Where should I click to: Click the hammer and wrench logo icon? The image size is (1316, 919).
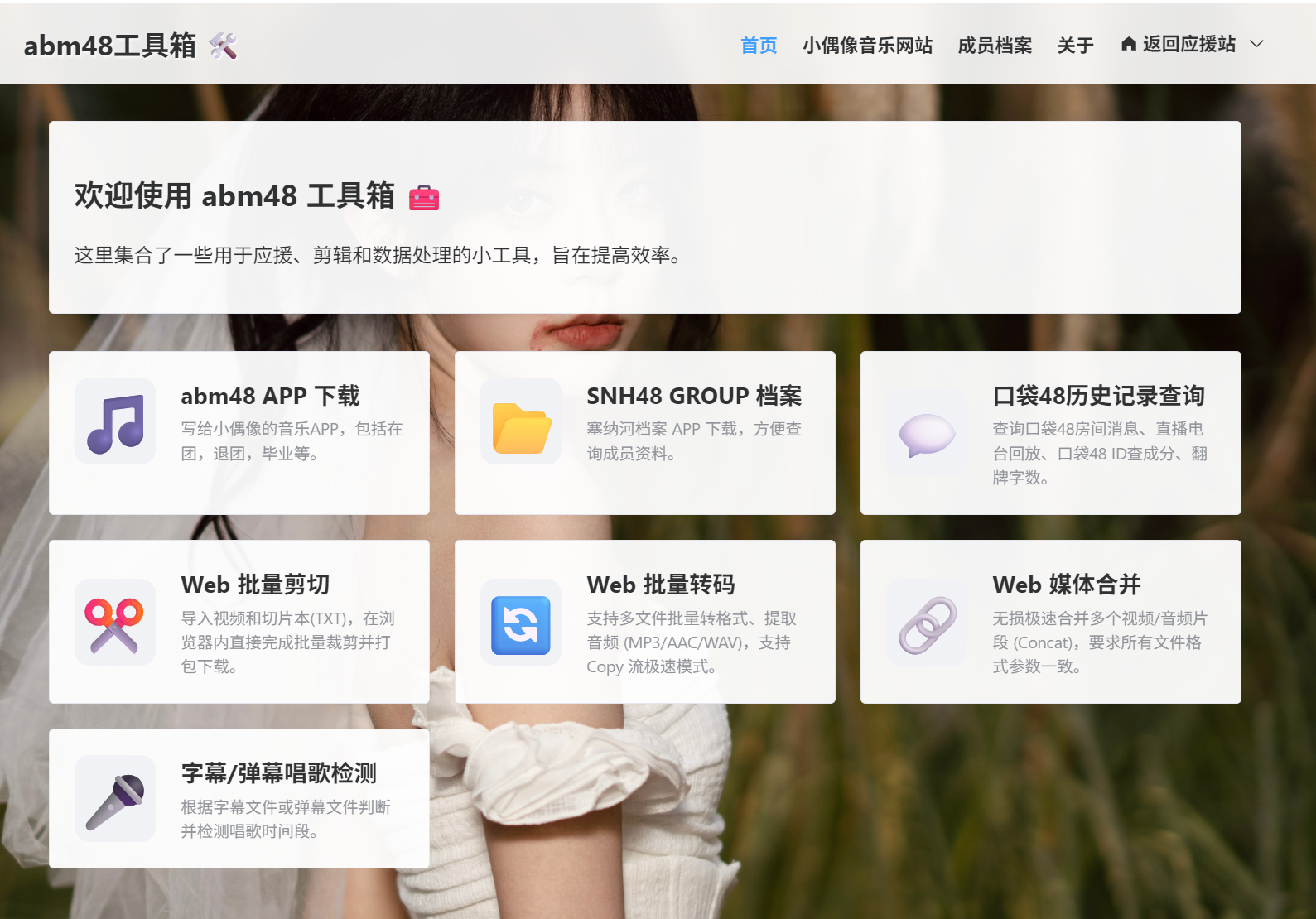point(223,46)
